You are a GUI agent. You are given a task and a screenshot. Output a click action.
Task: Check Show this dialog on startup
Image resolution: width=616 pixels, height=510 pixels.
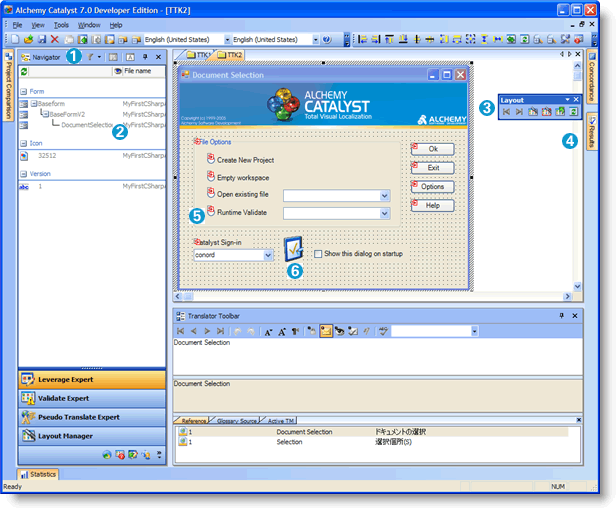click(318, 254)
